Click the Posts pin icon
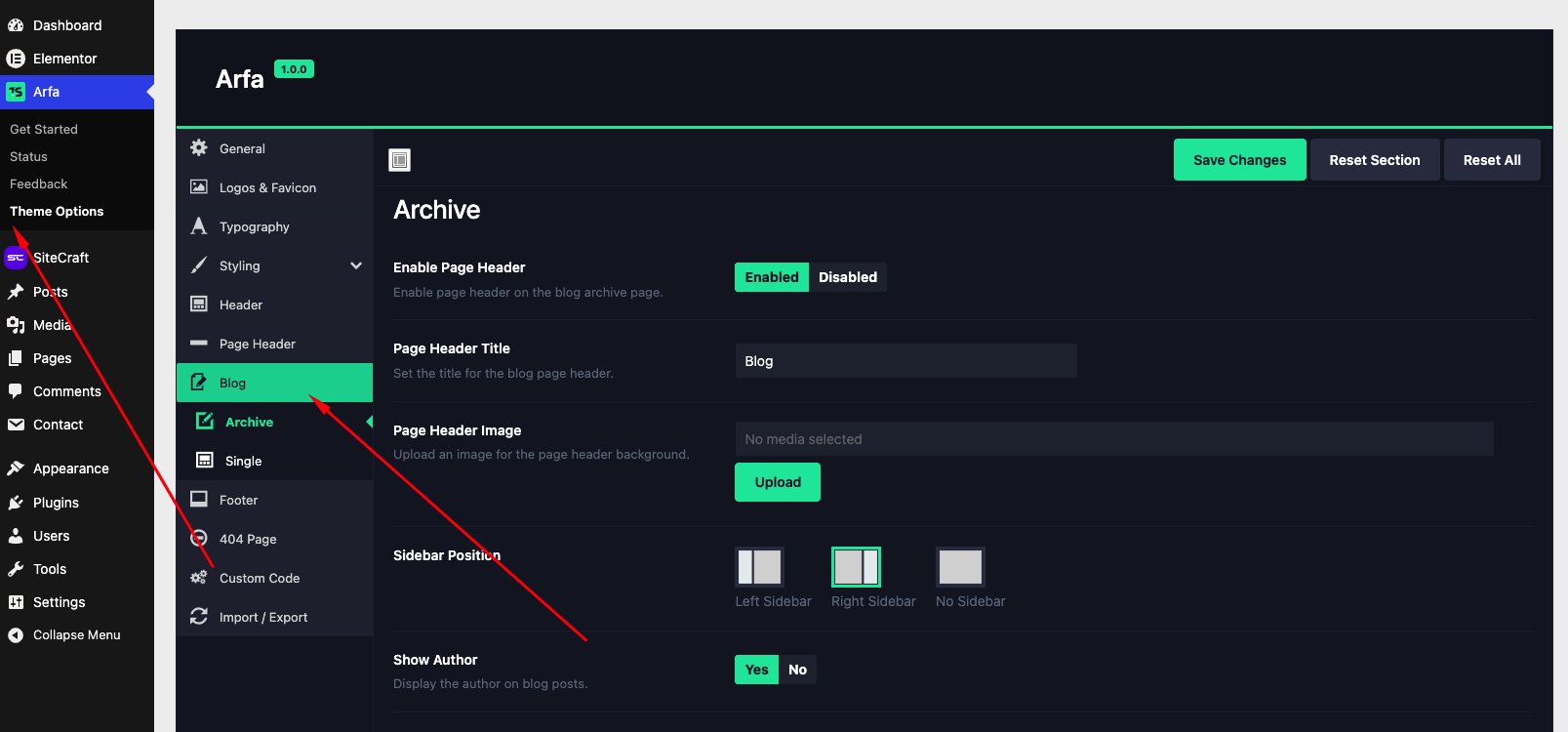The width and height of the screenshot is (1568, 732). coord(16,292)
